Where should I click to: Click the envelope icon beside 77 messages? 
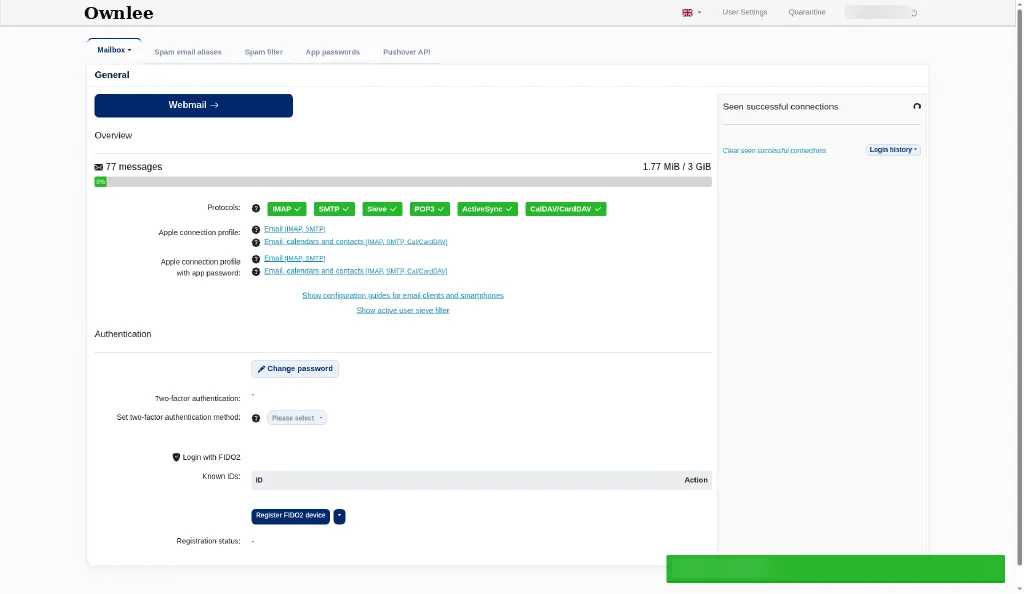(x=99, y=168)
